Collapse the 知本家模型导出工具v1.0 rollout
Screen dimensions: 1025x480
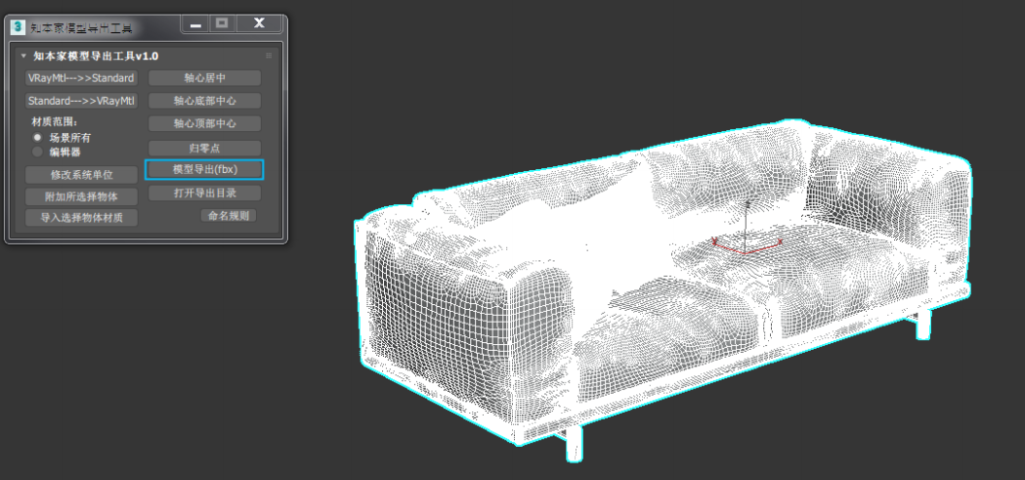24,56
